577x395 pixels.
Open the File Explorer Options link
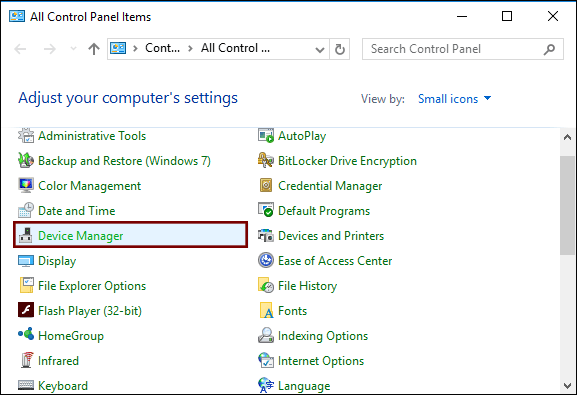[92, 286]
